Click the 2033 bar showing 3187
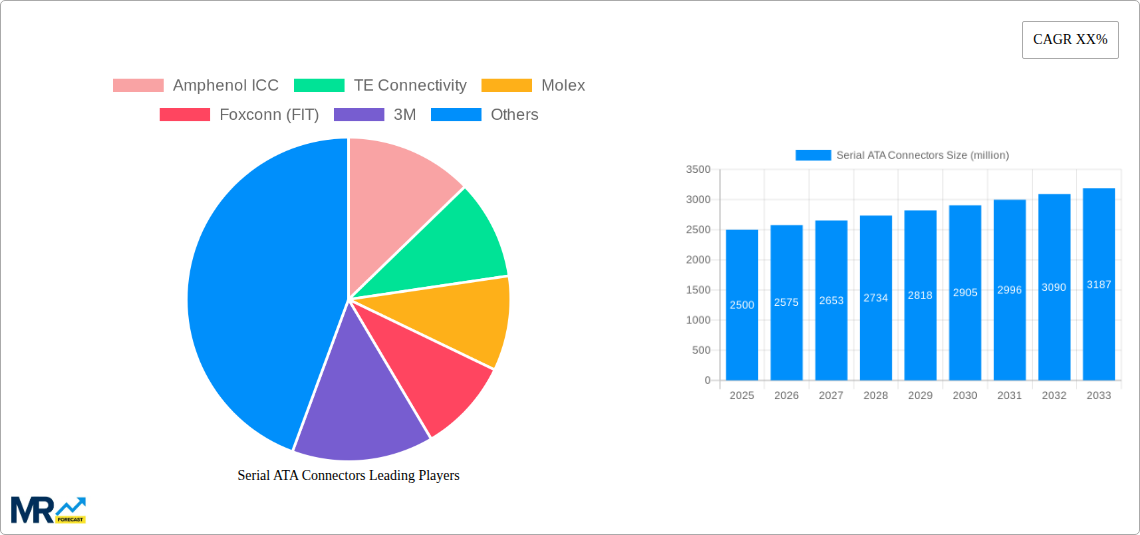1140x535 pixels. pos(1099,284)
